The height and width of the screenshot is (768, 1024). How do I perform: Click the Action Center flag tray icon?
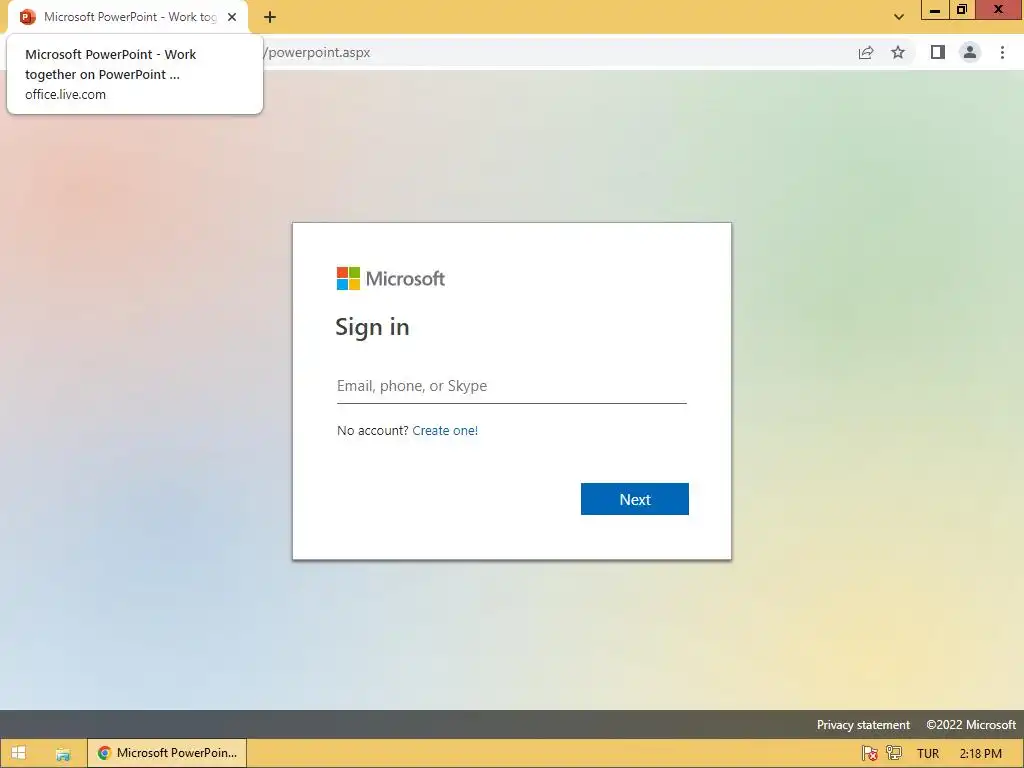tap(869, 753)
